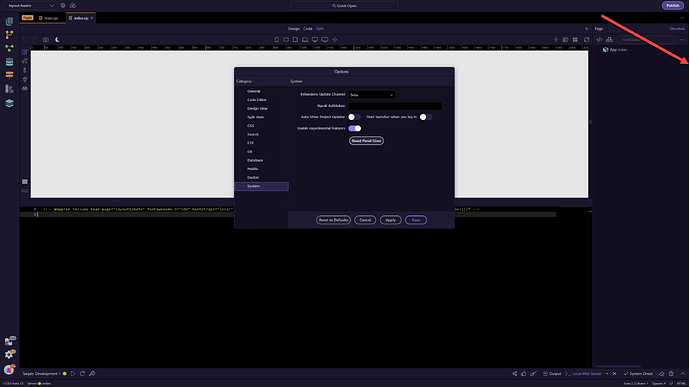The height and width of the screenshot is (387, 690).
Task: Click the Reset Panel Sizes button
Action: coord(366,141)
